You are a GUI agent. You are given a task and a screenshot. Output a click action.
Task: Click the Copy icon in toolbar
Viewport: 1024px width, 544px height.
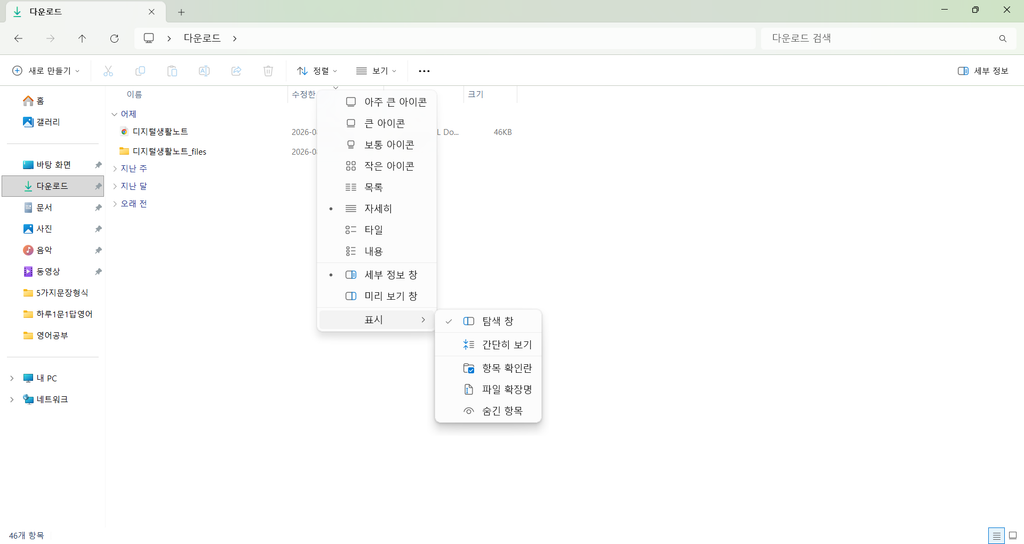pos(140,71)
